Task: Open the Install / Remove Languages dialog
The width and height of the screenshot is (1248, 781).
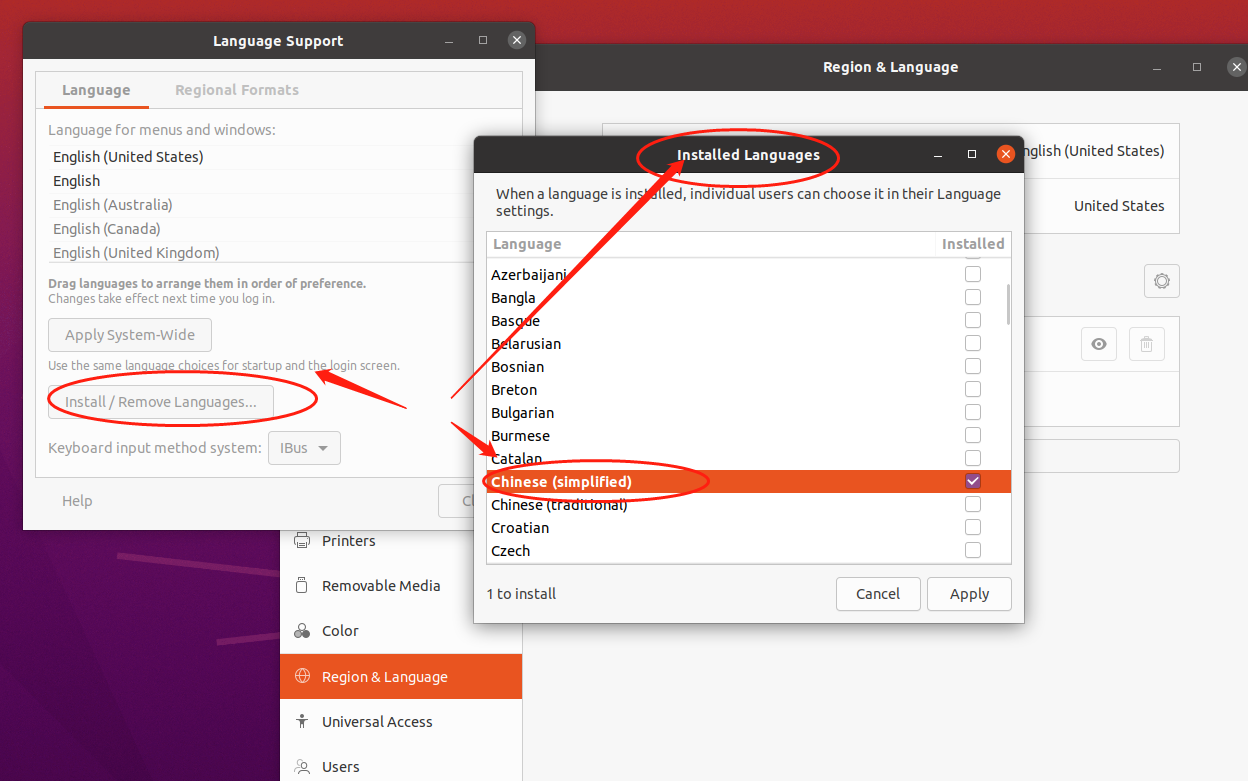Action: [160, 401]
